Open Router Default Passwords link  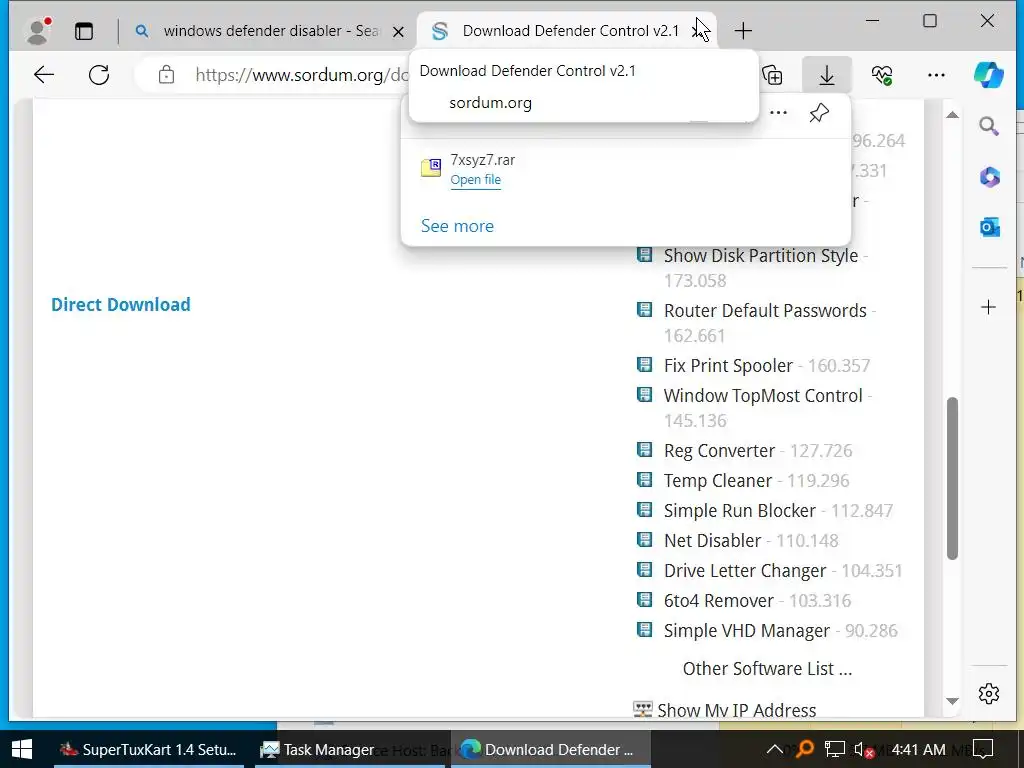(x=765, y=311)
